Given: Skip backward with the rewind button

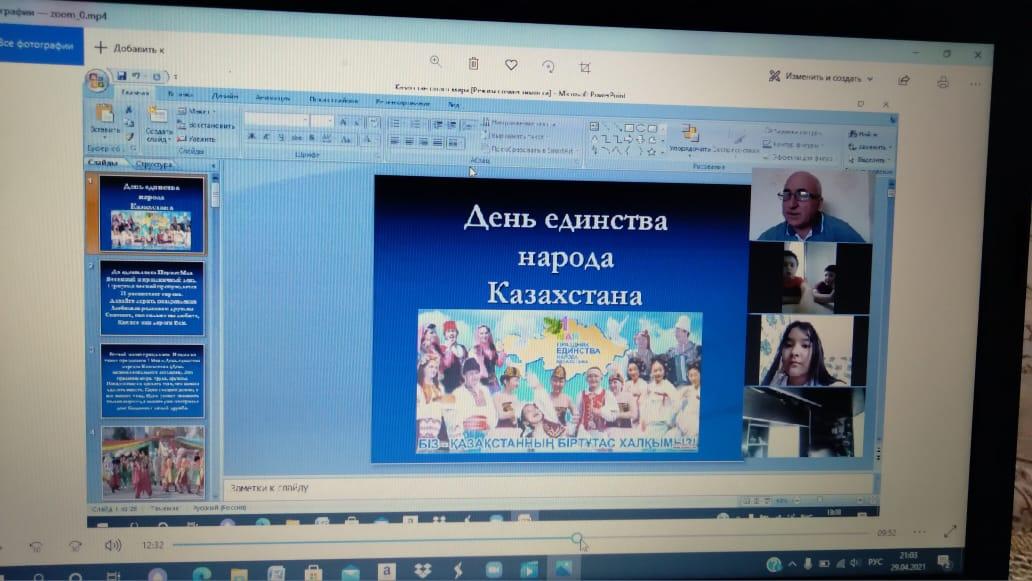Looking at the screenshot, I should click(36, 545).
